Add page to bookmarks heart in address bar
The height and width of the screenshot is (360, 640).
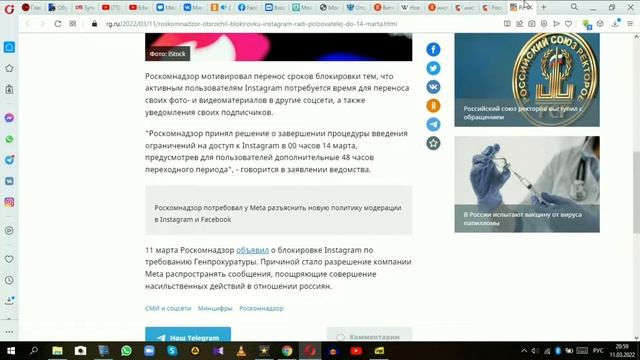(x=568, y=24)
